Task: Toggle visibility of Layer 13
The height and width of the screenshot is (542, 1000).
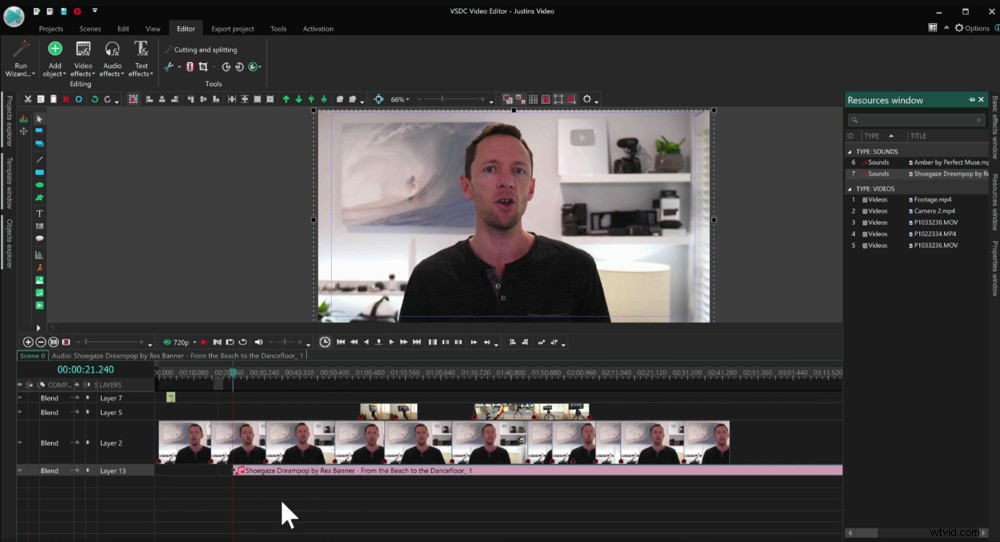Action: (20, 471)
